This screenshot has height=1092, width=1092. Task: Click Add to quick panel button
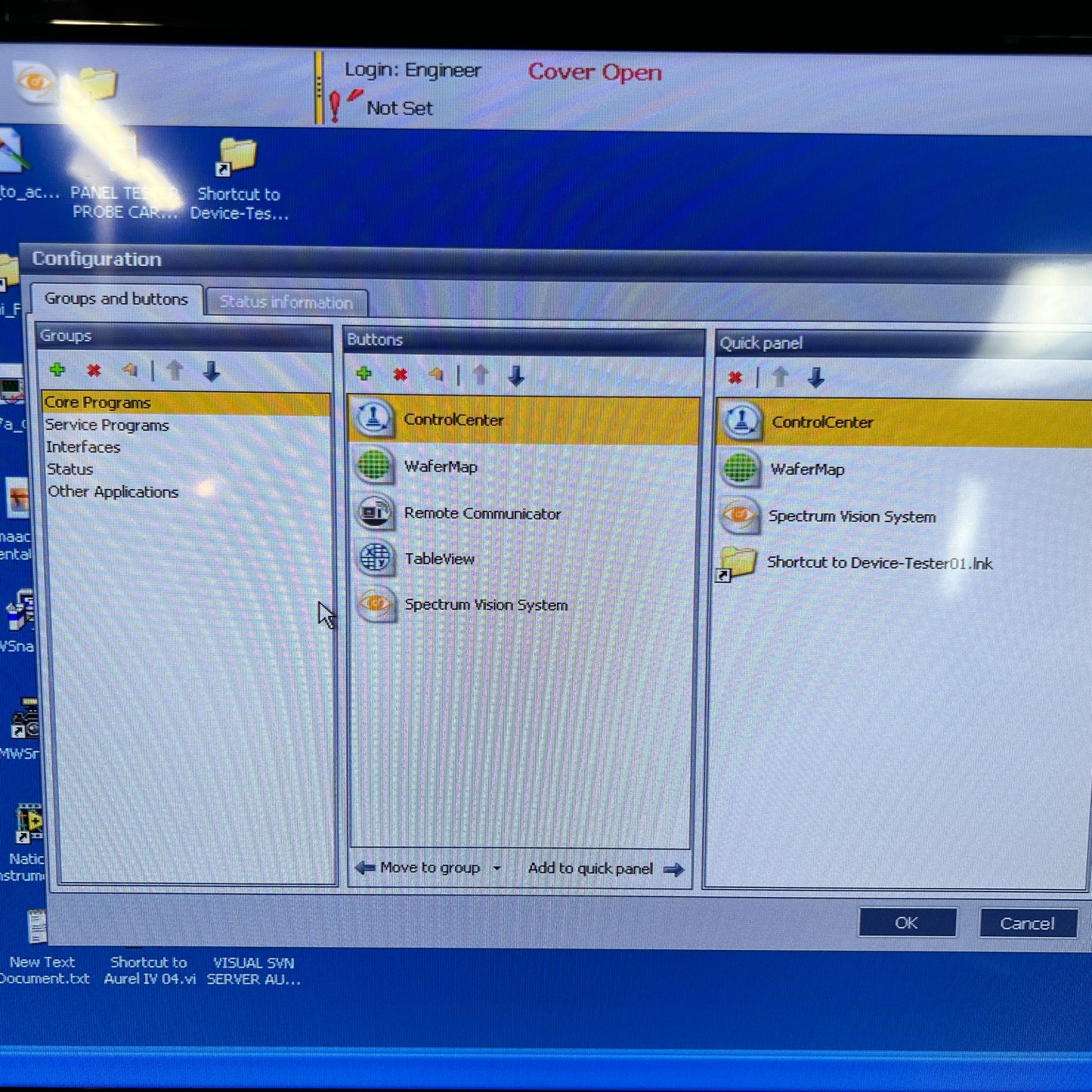pyautogui.click(x=605, y=869)
